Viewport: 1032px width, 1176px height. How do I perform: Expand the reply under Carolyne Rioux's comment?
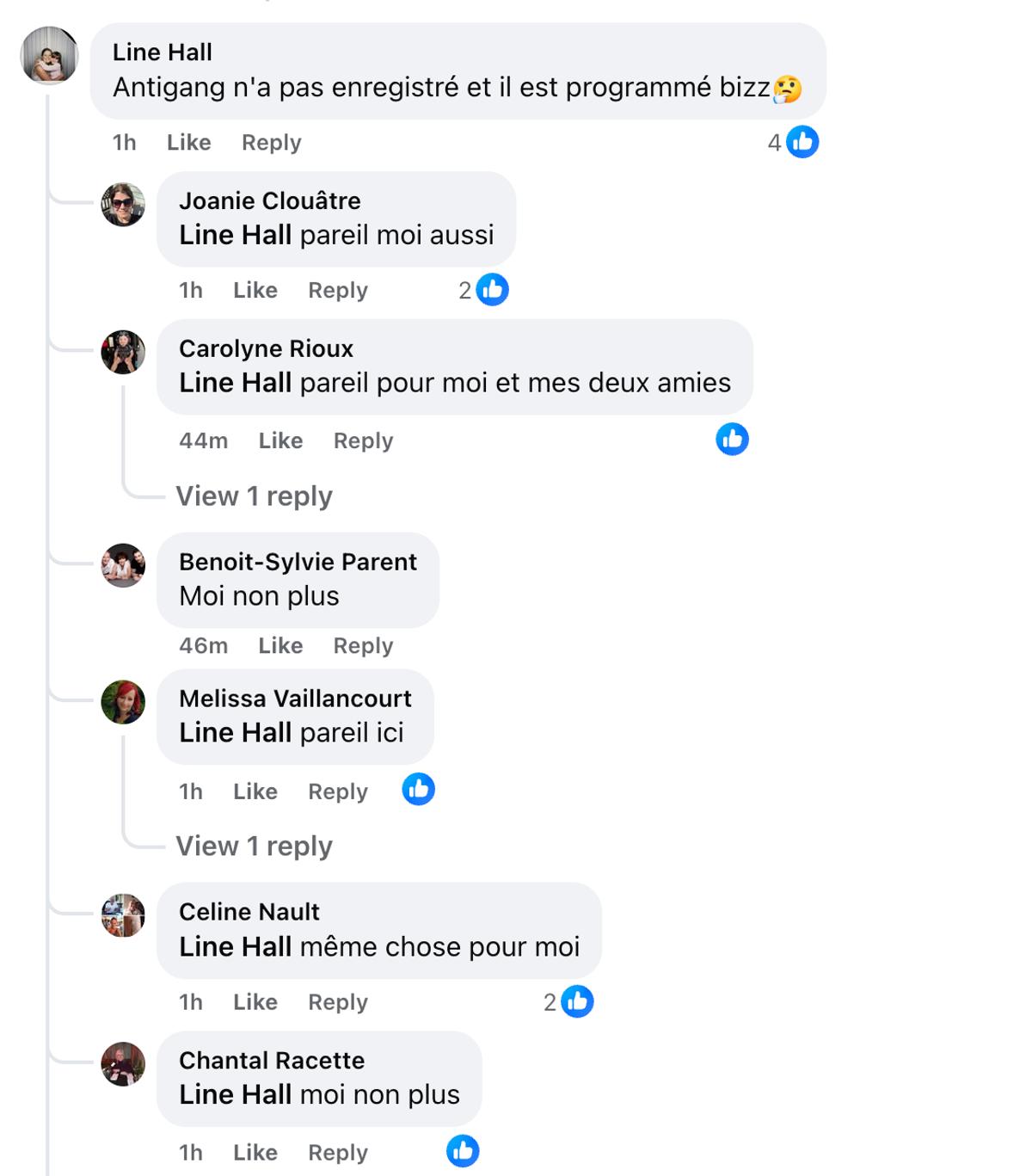pos(254,496)
